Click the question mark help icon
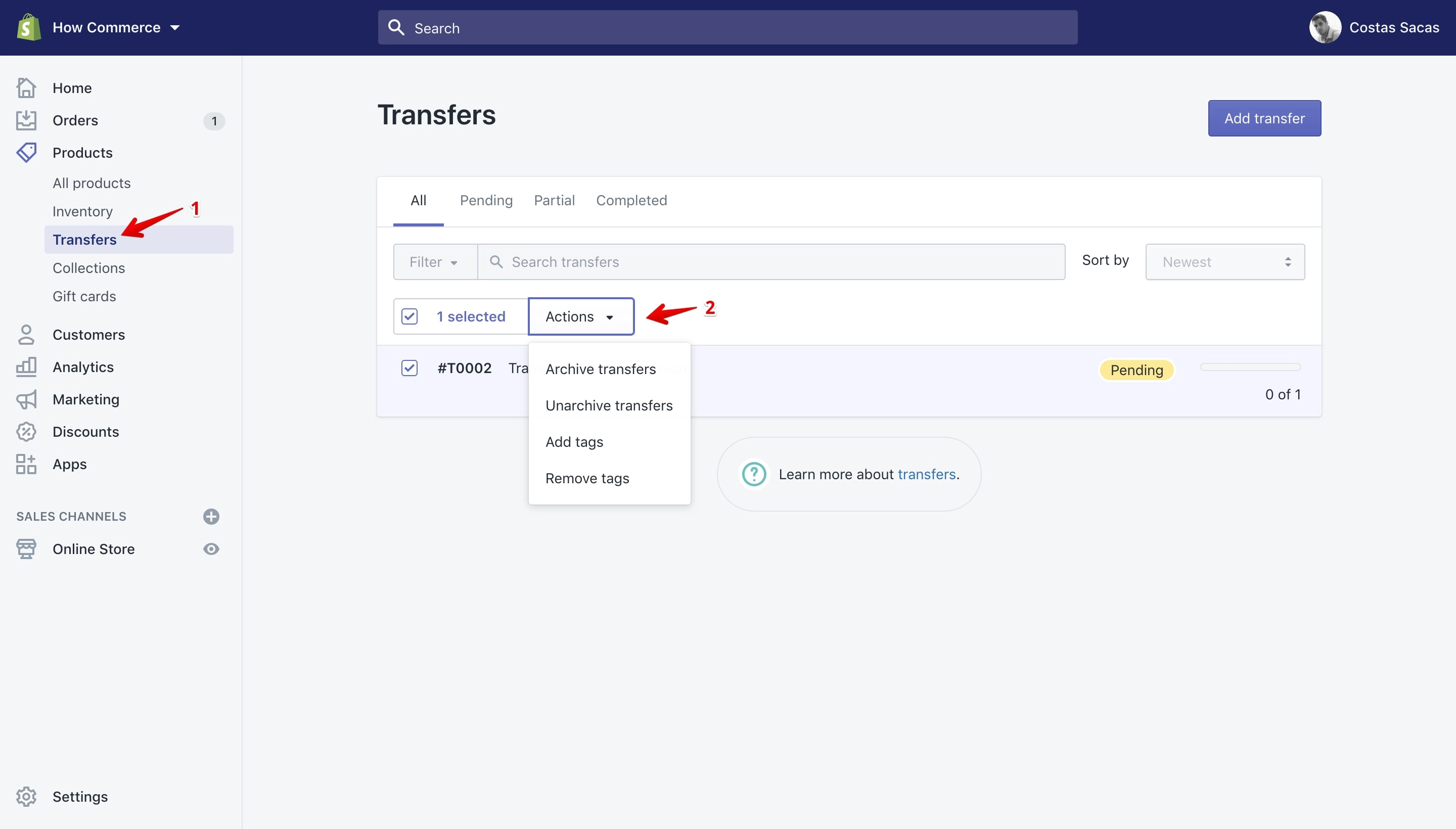1456x829 pixels. 754,474
